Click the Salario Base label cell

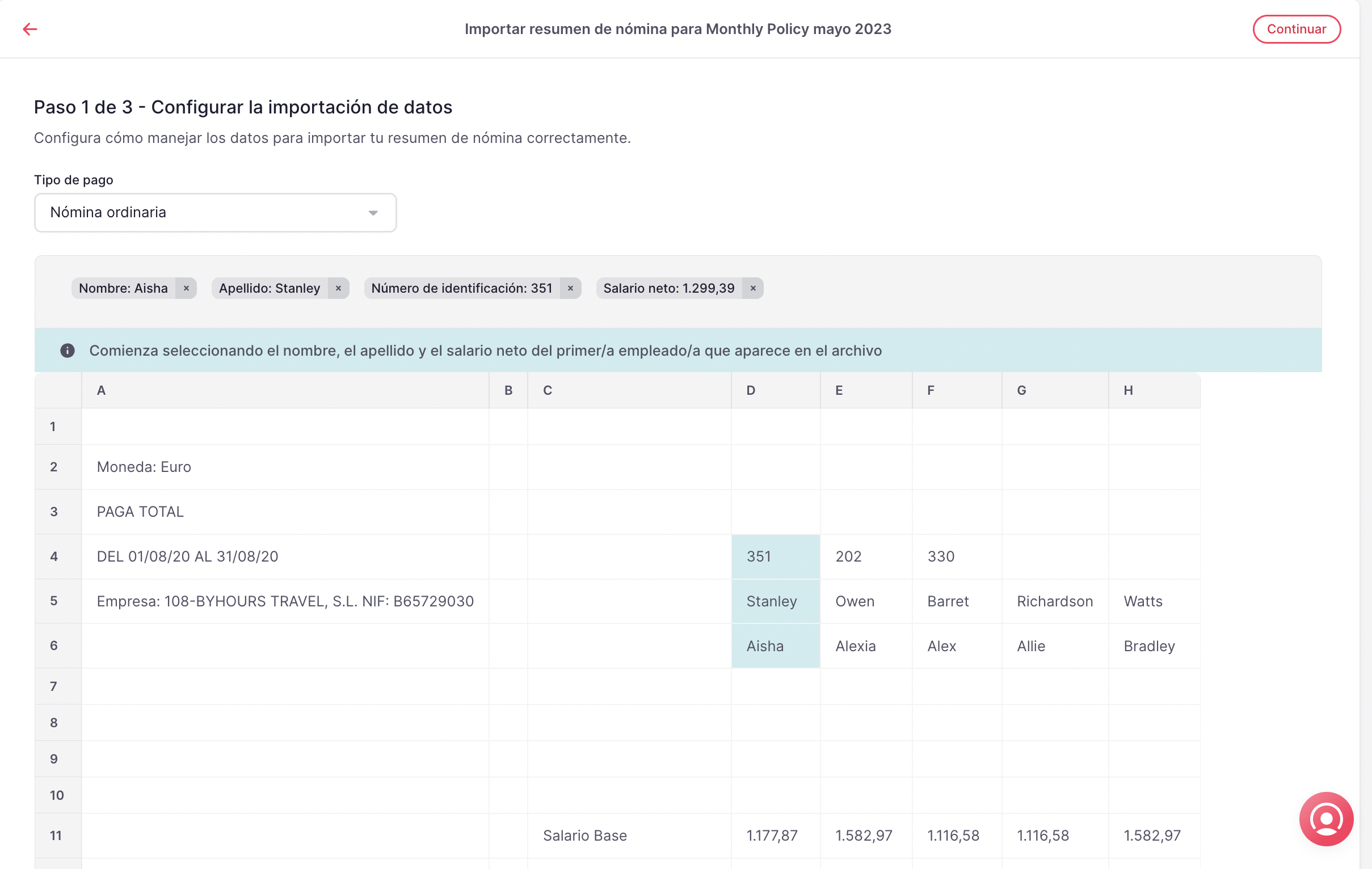(x=630, y=836)
